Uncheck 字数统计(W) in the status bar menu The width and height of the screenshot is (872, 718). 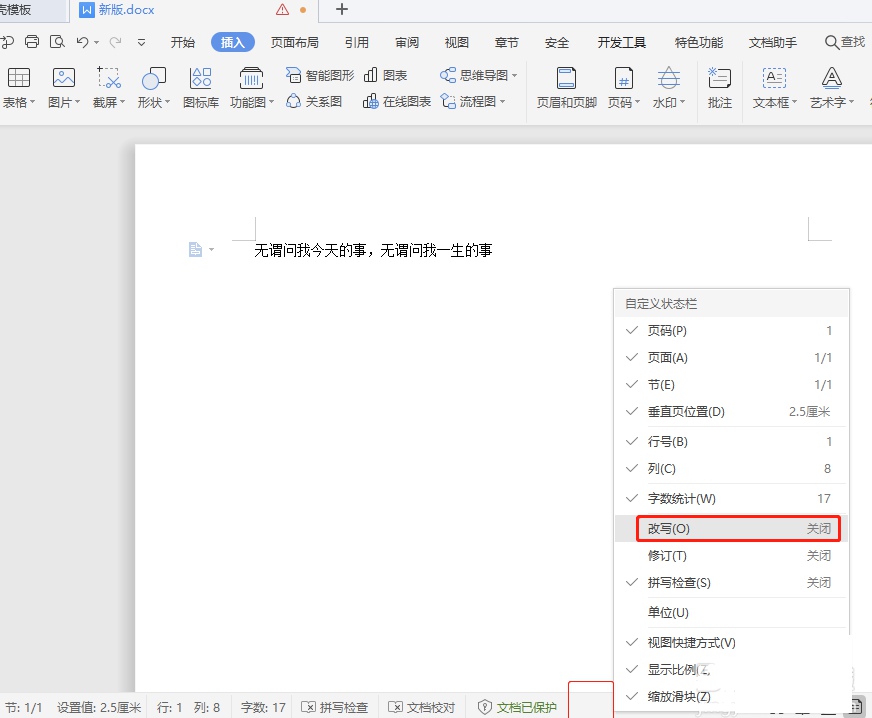(x=737, y=498)
